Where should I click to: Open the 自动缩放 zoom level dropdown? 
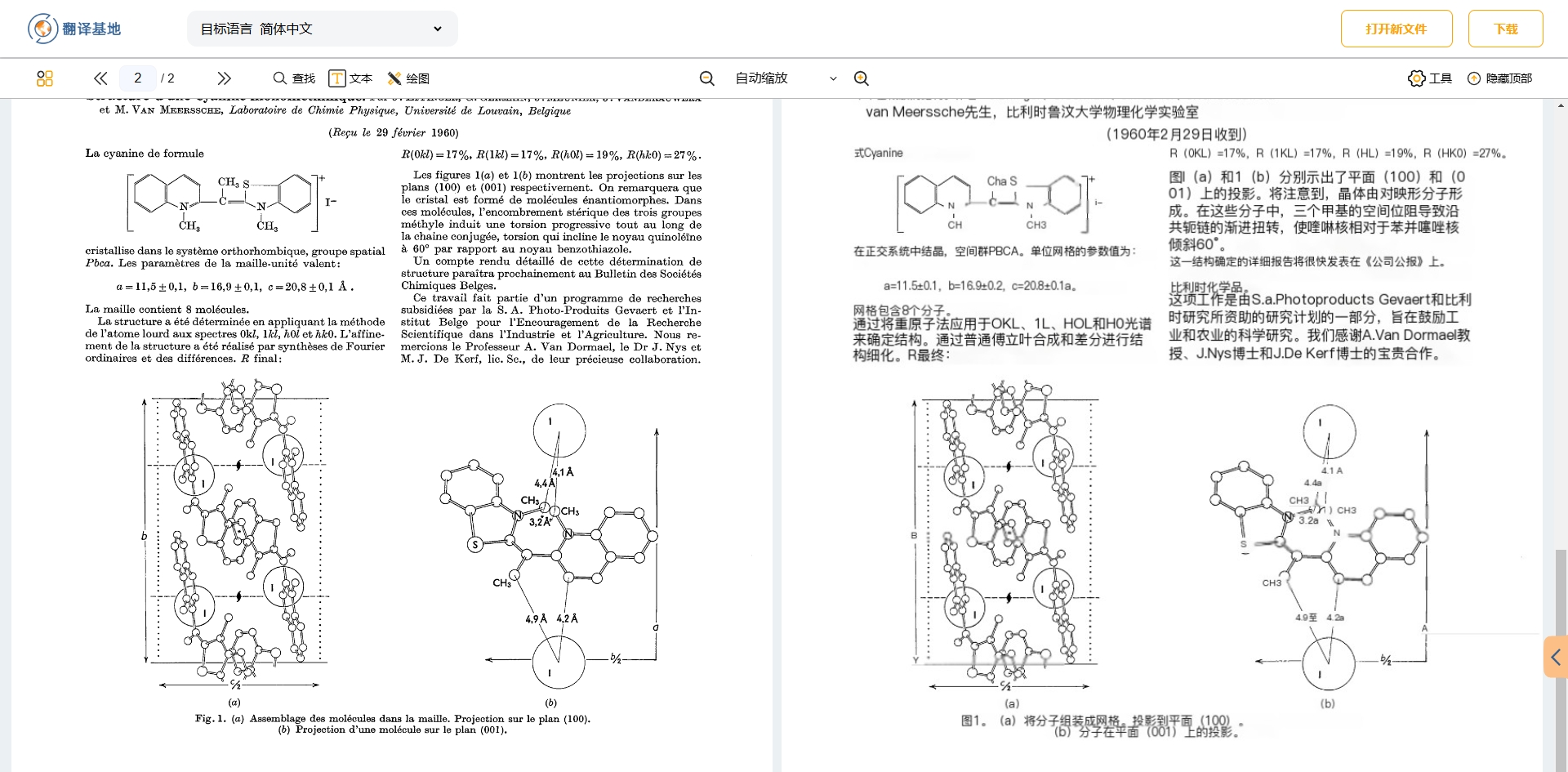pos(786,78)
